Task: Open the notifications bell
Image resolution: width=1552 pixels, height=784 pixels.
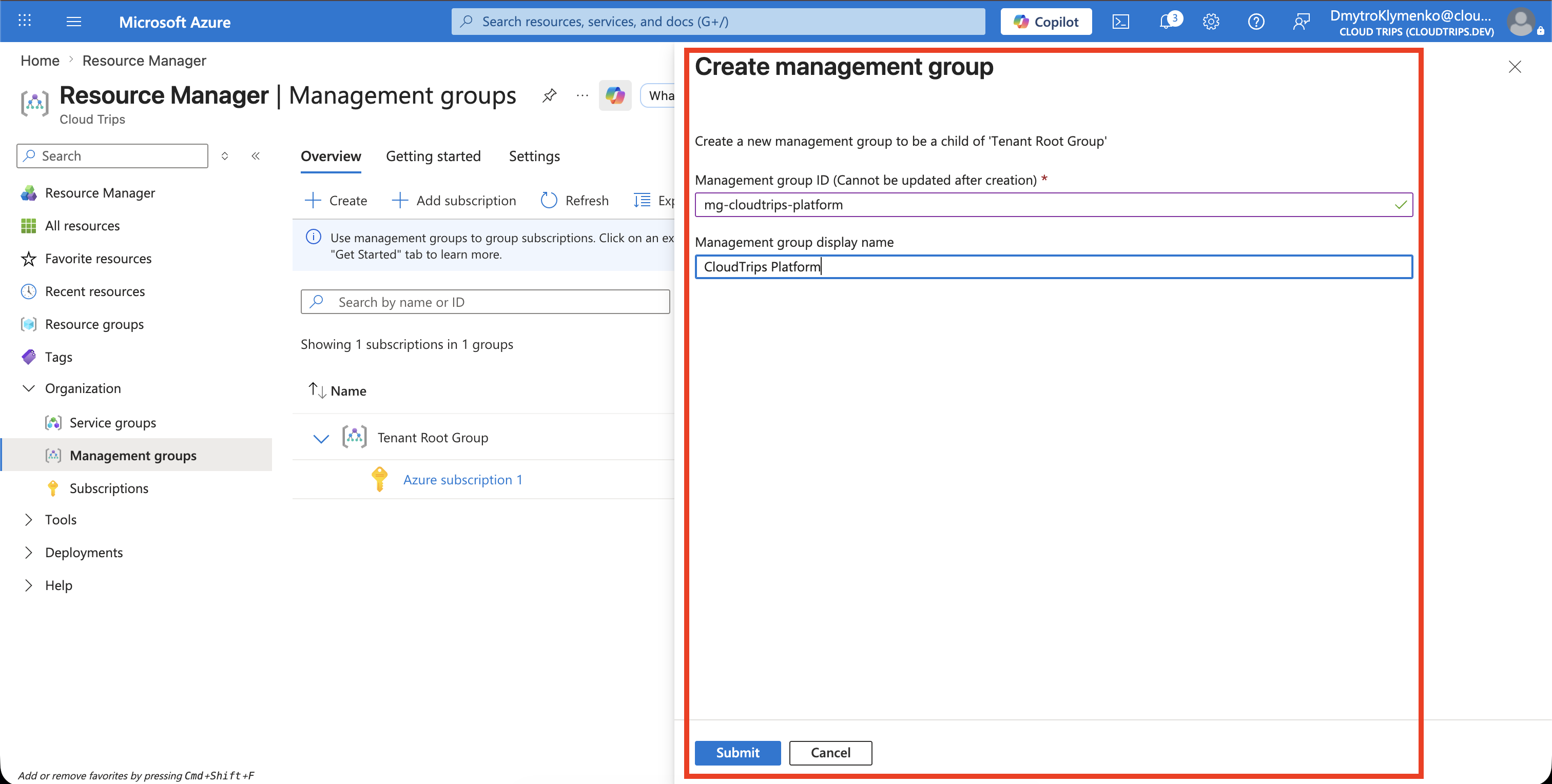Action: coord(1168,22)
